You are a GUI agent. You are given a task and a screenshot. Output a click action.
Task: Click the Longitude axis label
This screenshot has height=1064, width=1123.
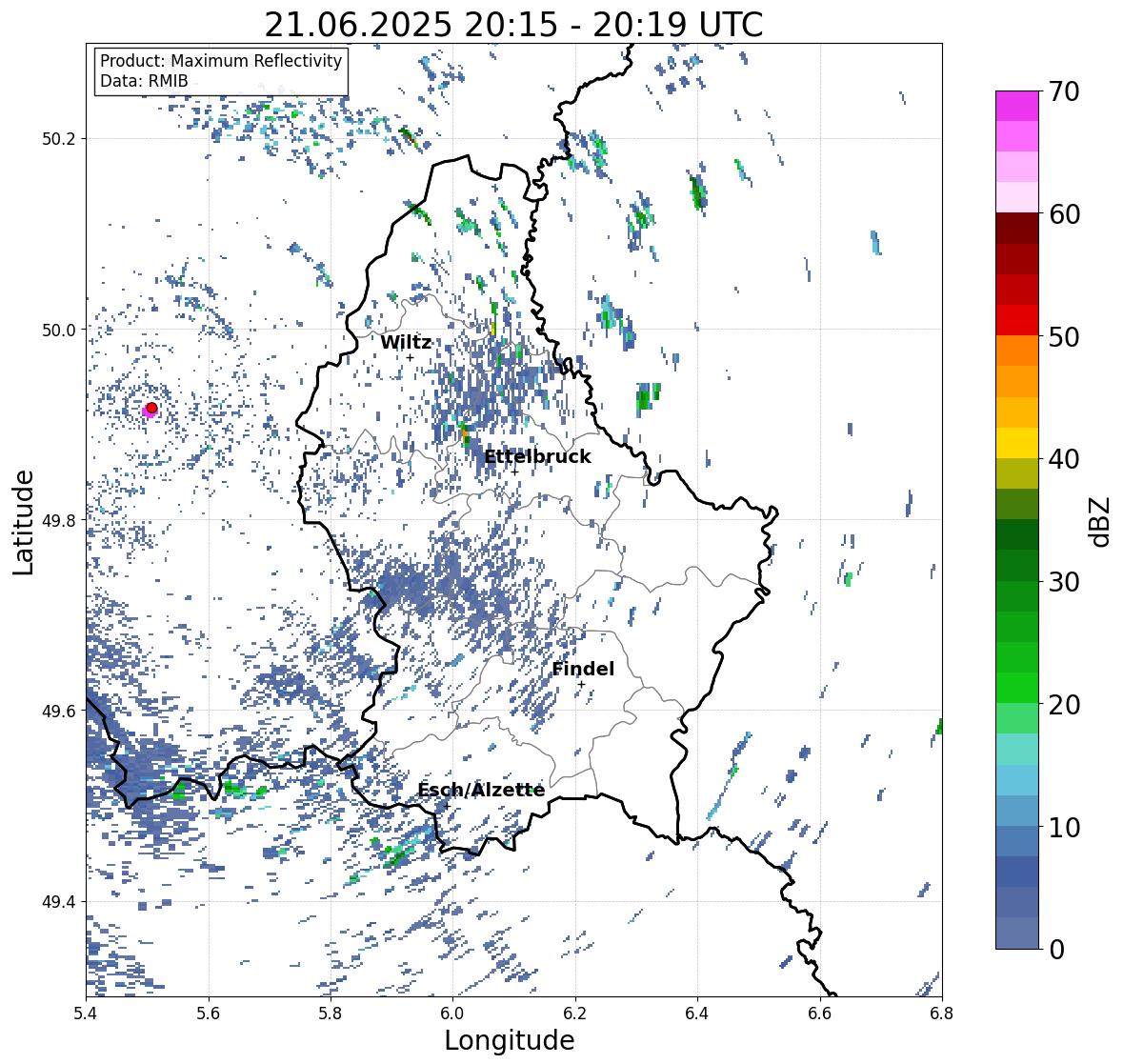click(510, 1040)
